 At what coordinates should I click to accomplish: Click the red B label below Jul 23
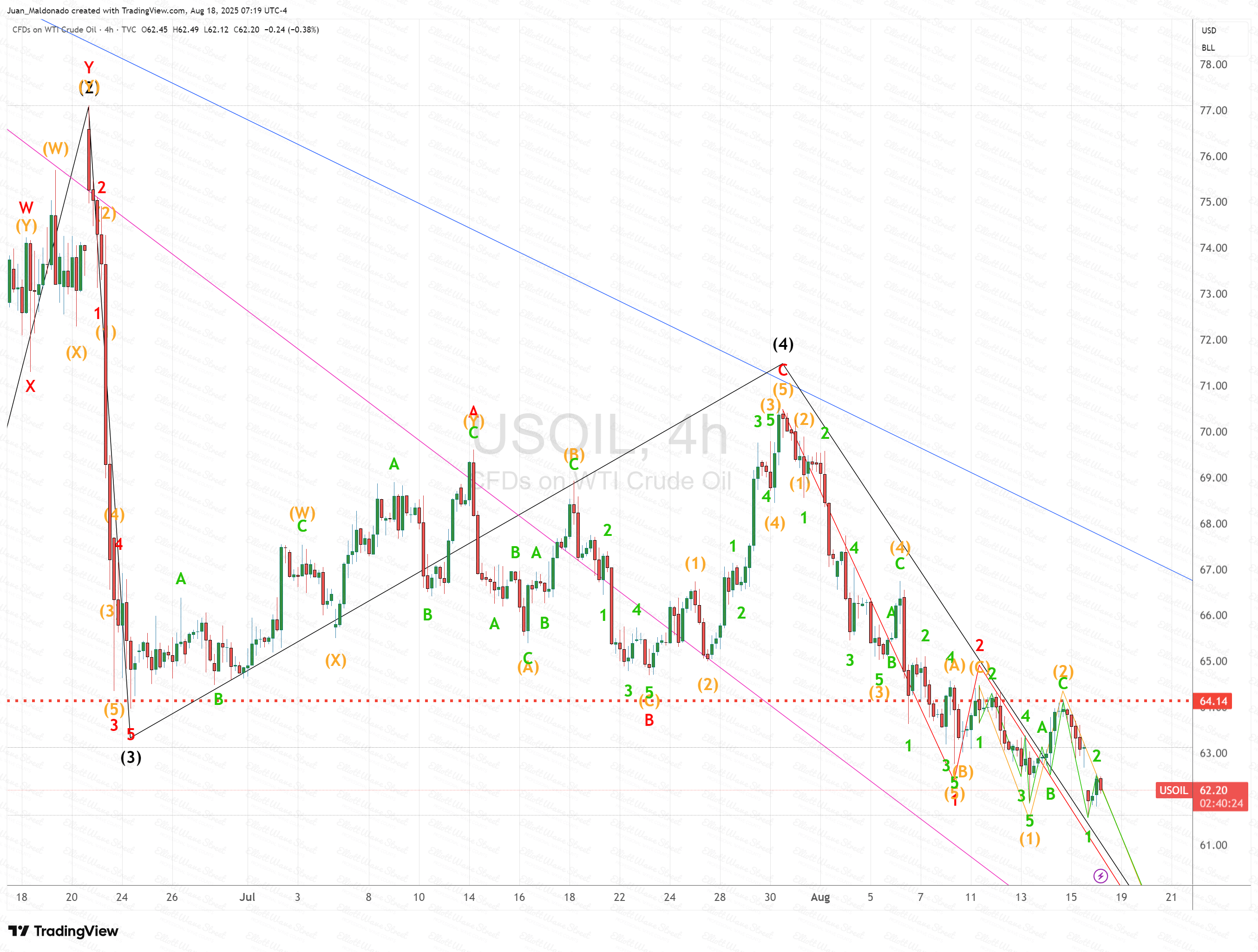tap(649, 720)
